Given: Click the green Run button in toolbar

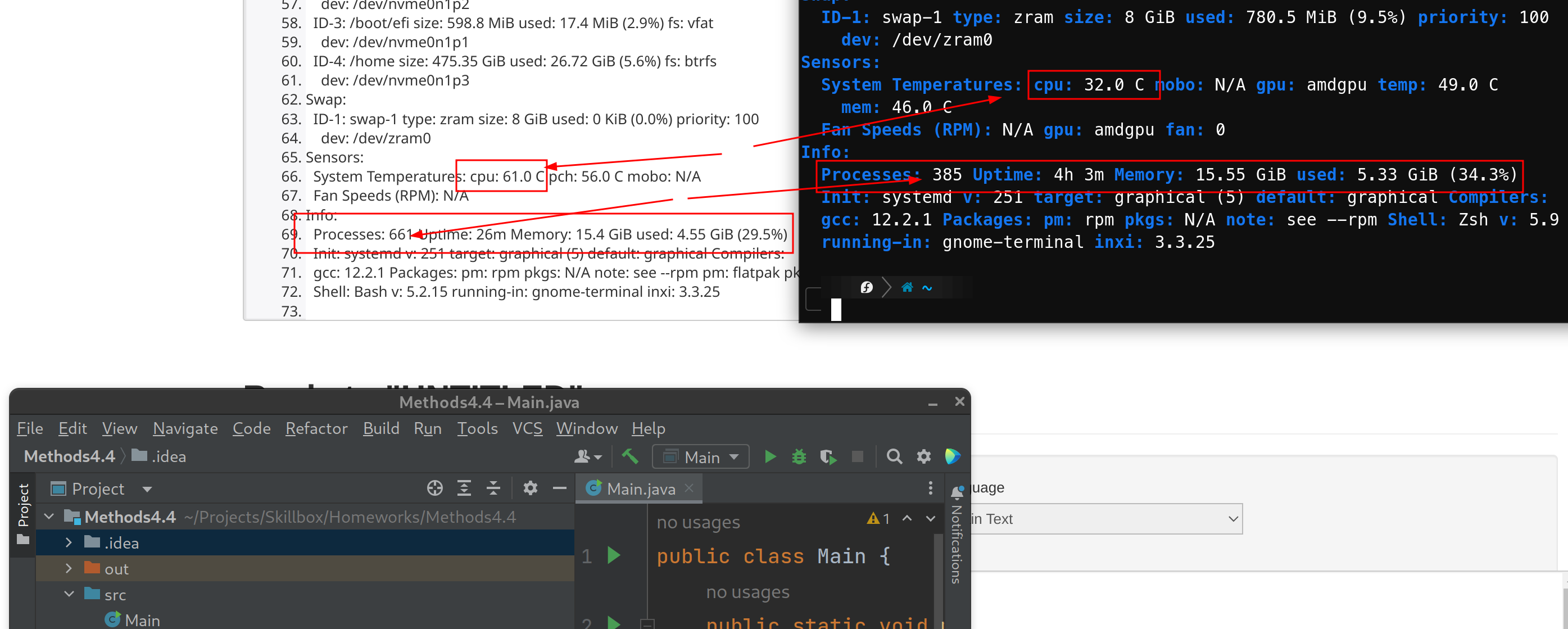Looking at the screenshot, I should [770, 456].
